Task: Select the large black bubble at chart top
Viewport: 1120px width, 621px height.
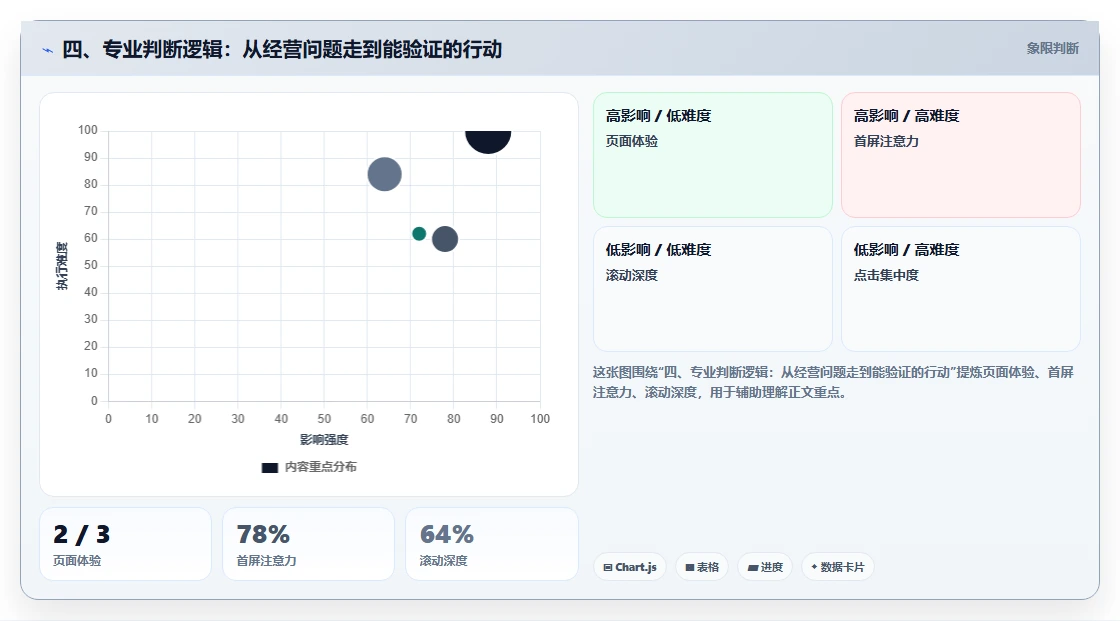Action: pos(488,141)
